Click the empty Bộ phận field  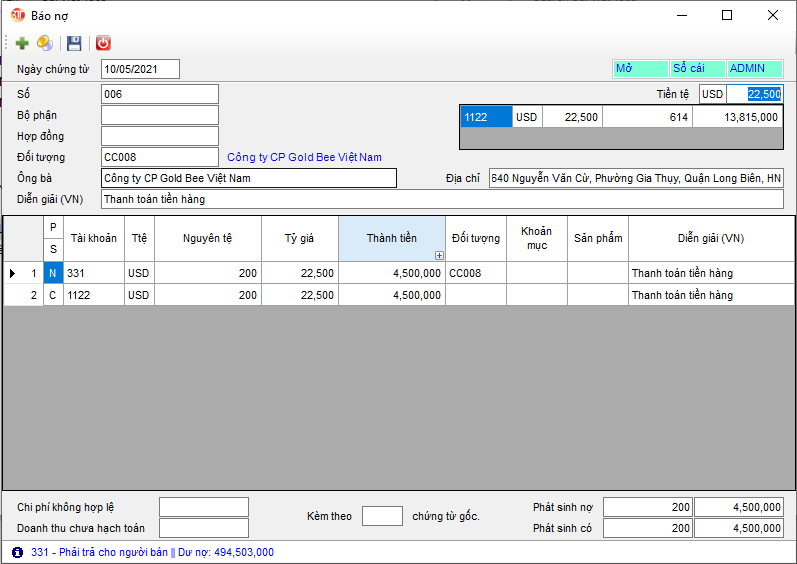point(159,115)
